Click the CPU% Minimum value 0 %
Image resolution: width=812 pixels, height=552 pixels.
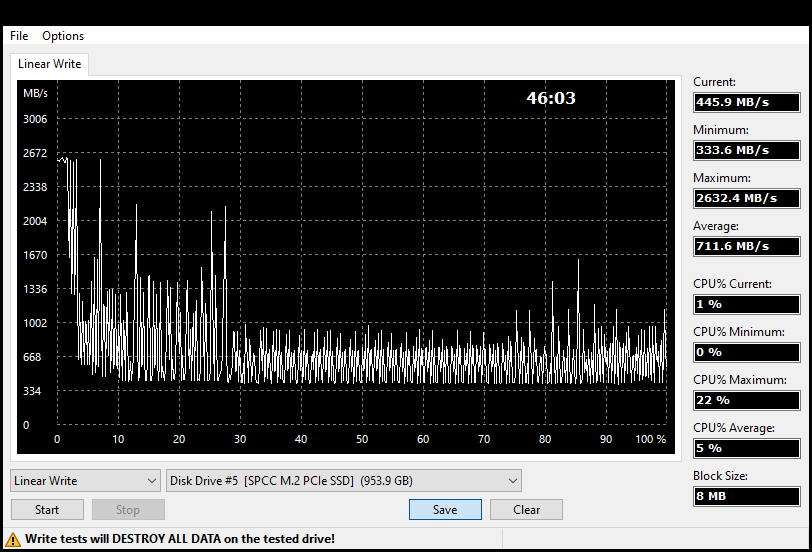(x=747, y=352)
